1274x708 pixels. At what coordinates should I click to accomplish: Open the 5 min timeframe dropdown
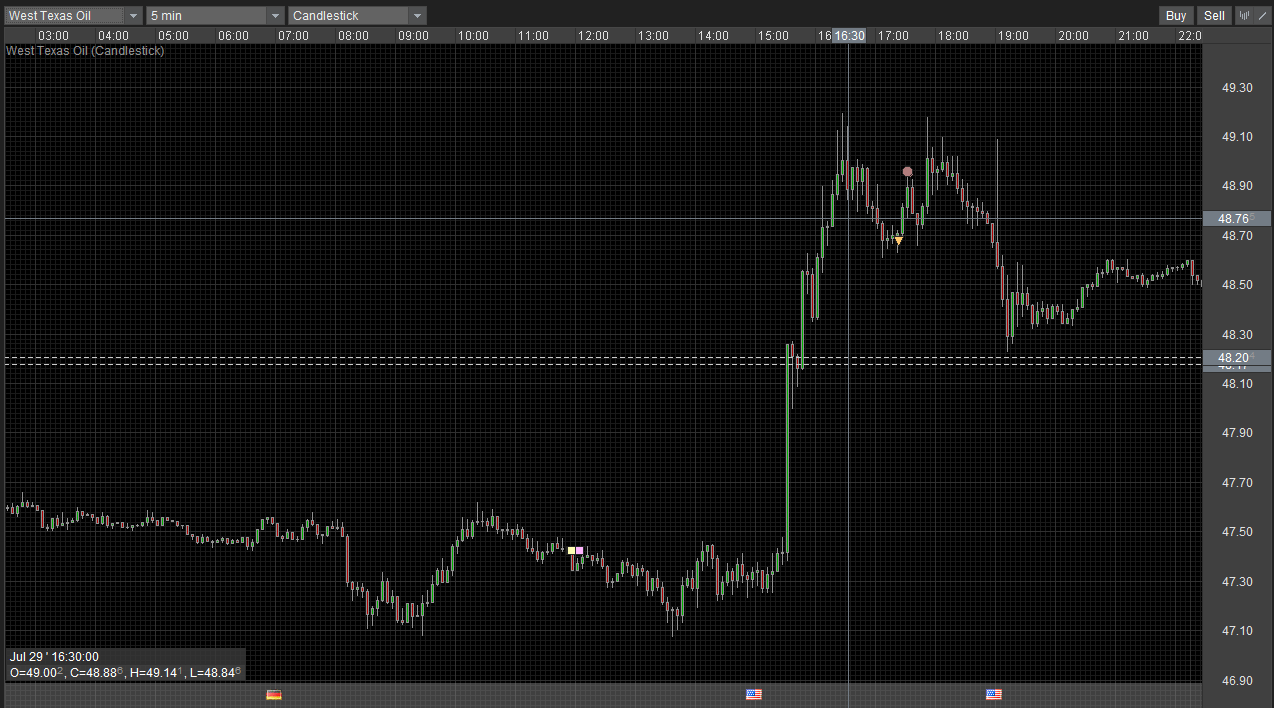click(215, 15)
